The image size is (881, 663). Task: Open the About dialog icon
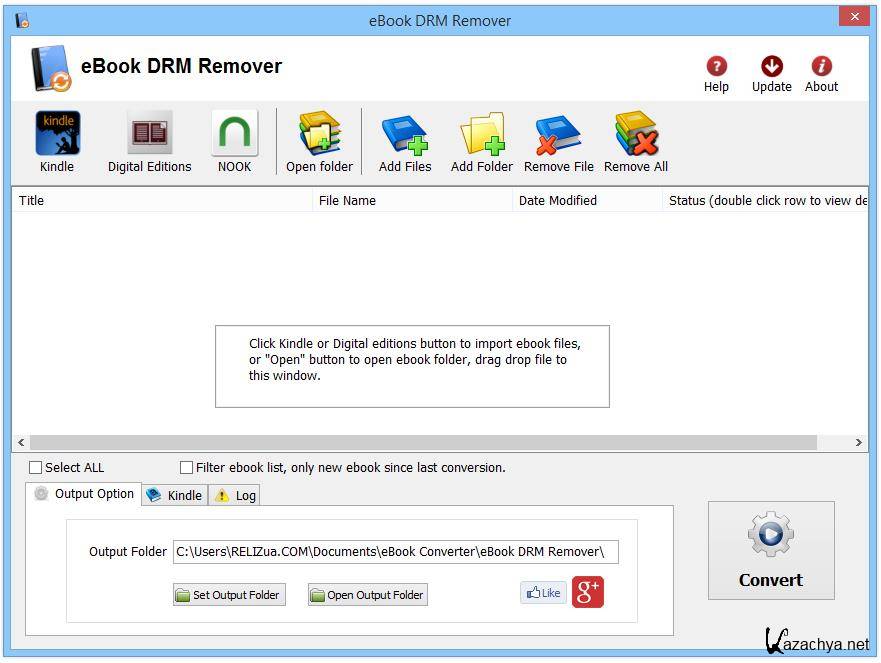pyautogui.click(x=821, y=67)
